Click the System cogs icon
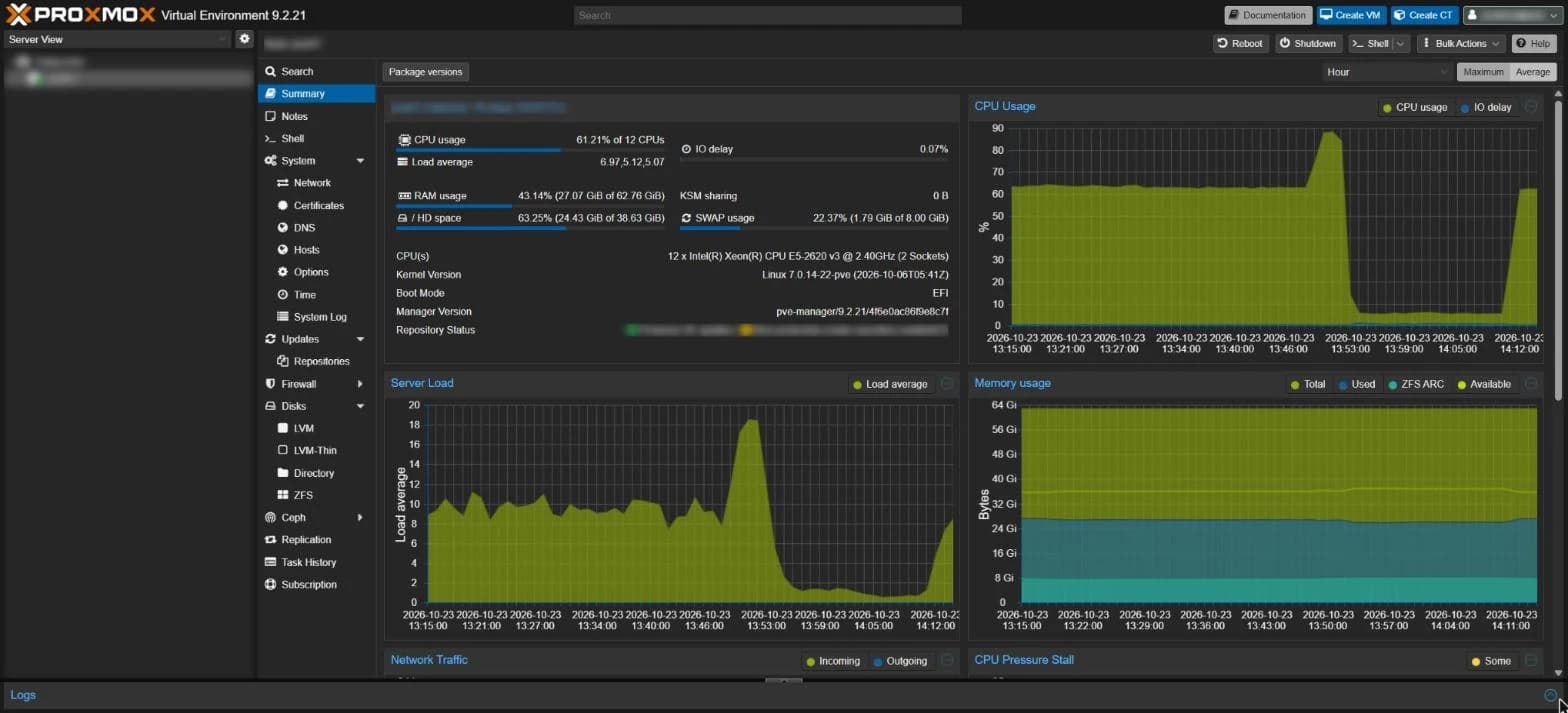Viewport: 1568px width, 713px height. click(x=270, y=161)
